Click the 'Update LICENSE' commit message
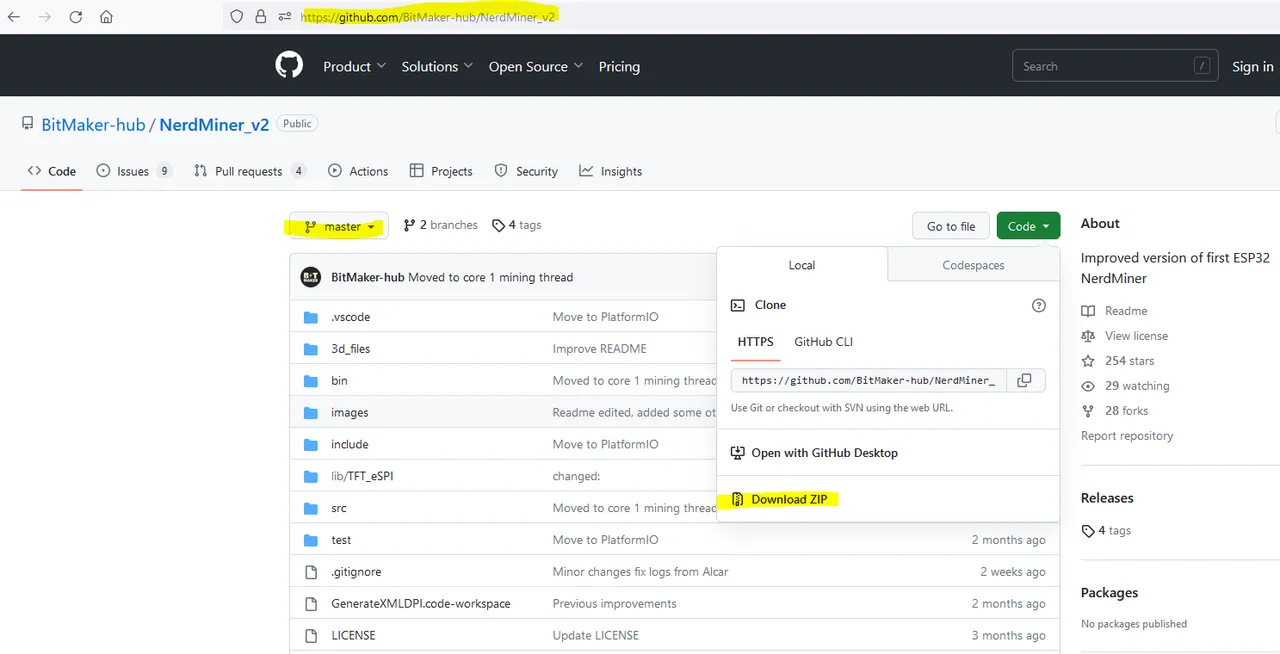This screenshot has width=1280, height=654. (x=596, y=635)
